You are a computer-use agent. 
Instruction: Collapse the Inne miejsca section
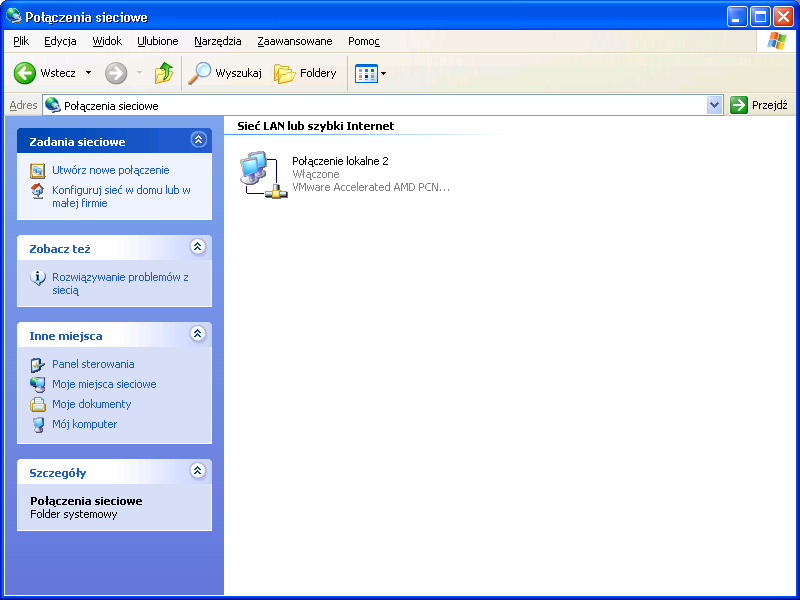(x=198, y=334)
